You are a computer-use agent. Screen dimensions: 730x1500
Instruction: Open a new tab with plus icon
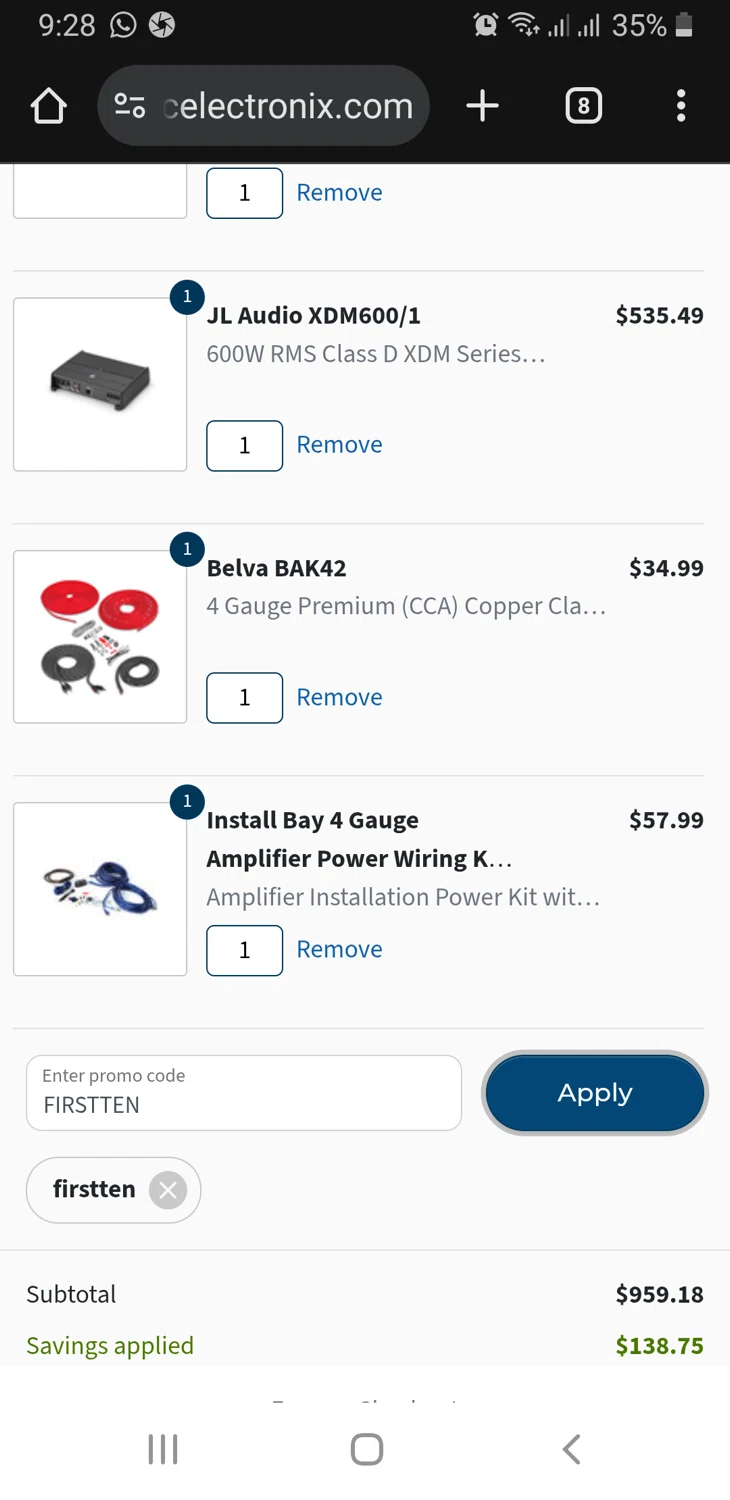point(482,106)
